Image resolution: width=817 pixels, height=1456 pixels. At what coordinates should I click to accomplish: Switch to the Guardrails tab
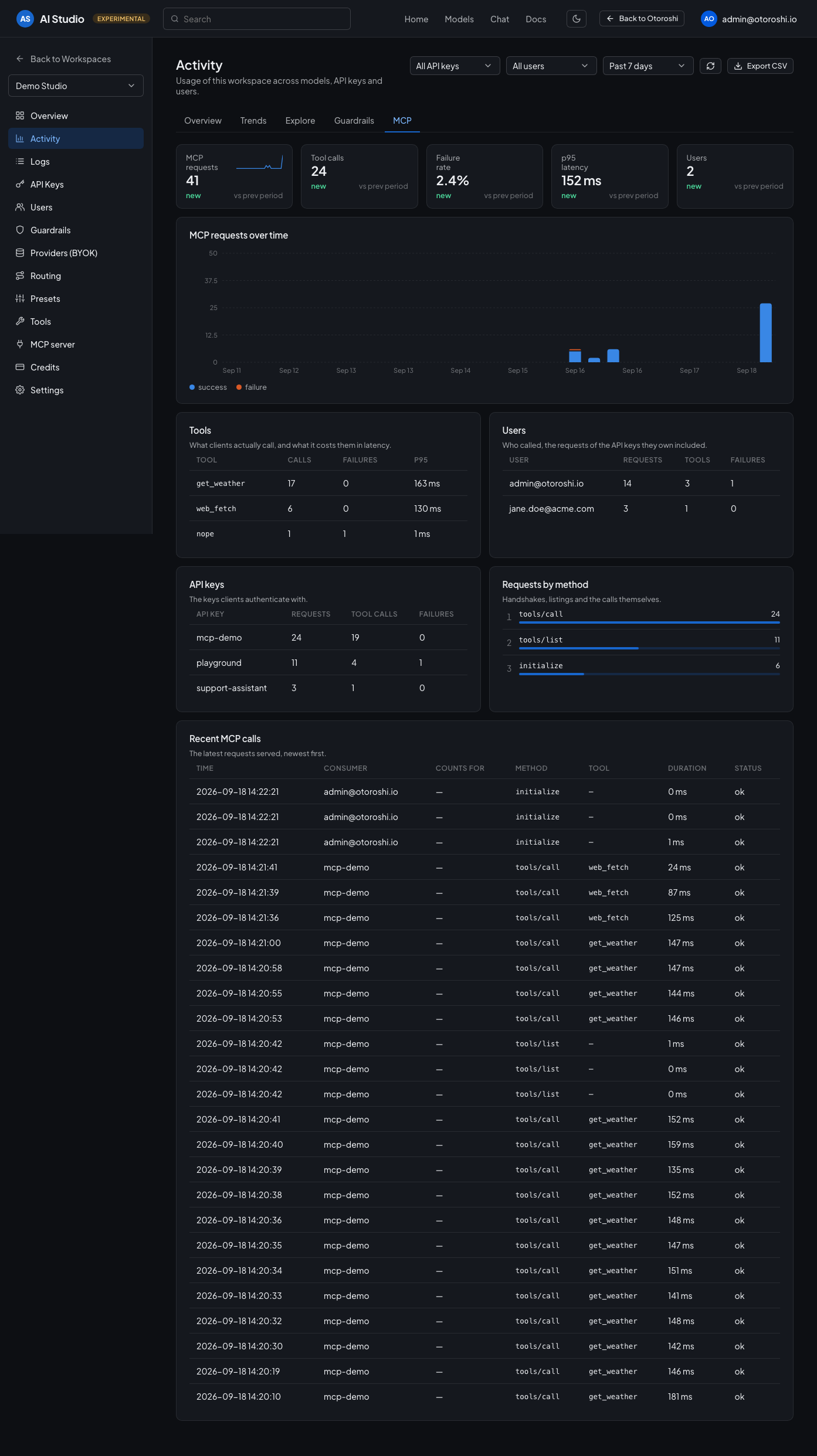(354, 120)
